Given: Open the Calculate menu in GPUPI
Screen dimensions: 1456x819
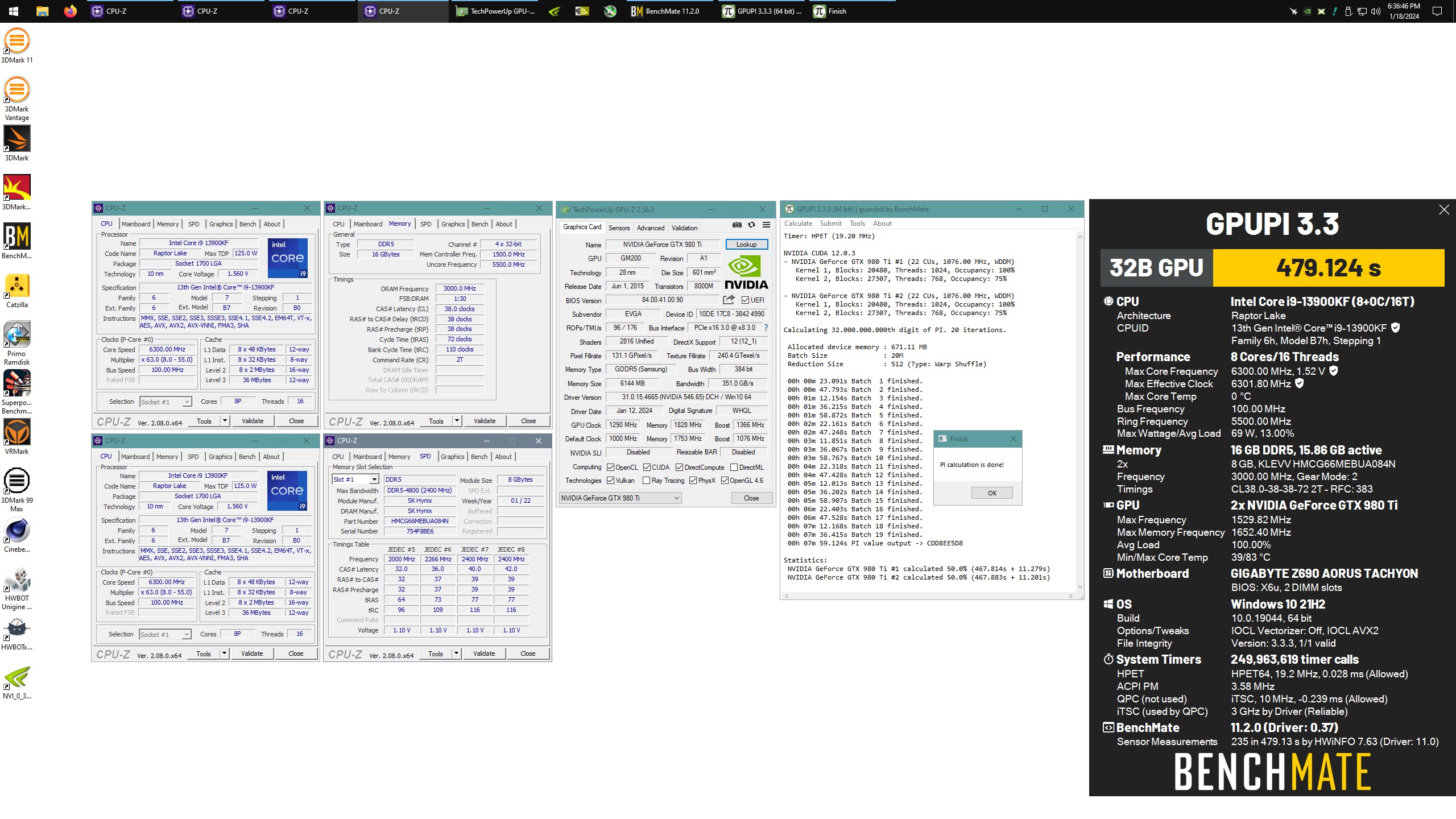Looking at the screenshot, I should [x=798, y=224].
